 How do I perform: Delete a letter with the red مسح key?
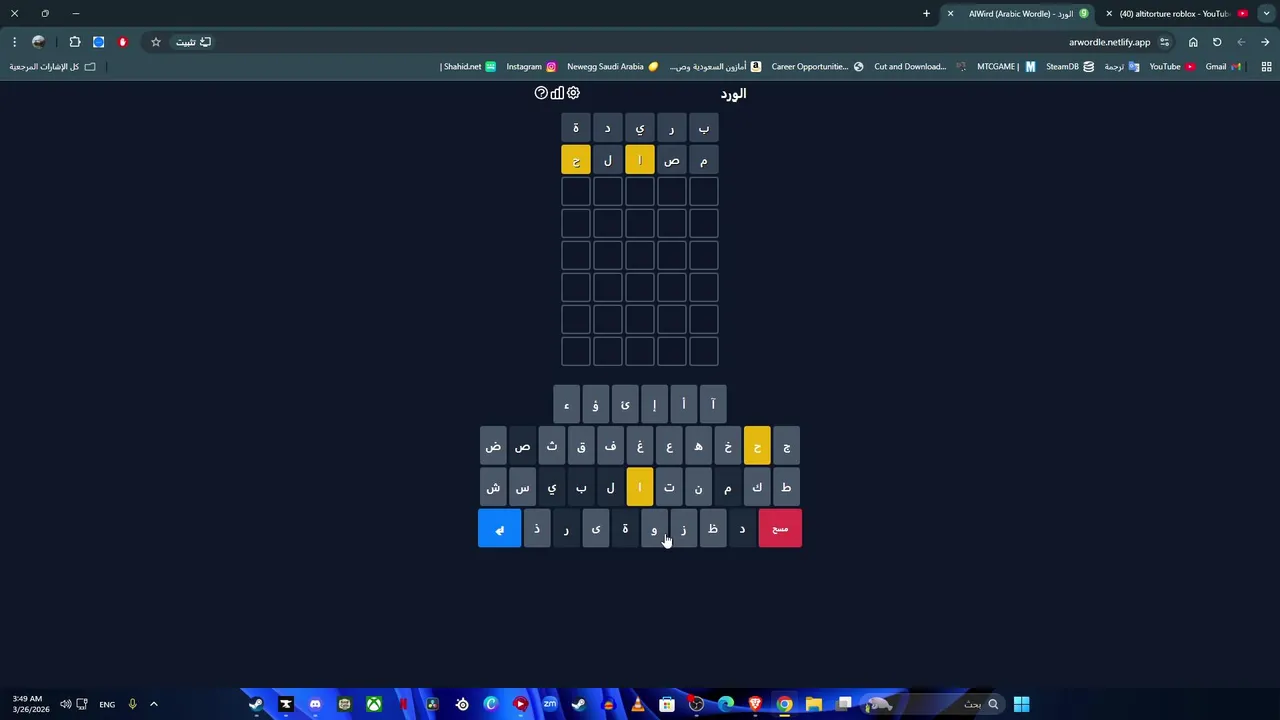click(780, 528)
